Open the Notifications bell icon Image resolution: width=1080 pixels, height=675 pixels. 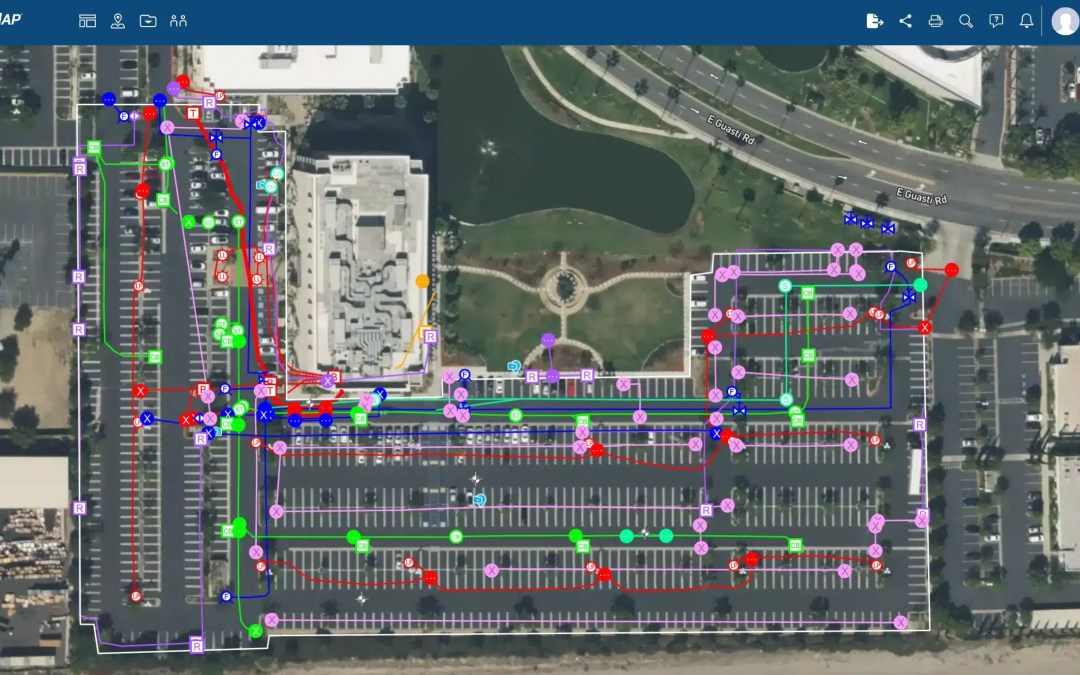pyautogui.click(x=1025, y=20)
